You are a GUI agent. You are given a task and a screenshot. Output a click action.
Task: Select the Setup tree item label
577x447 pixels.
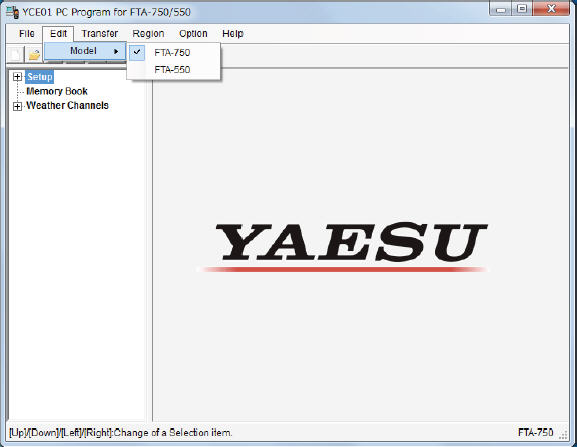[39, 77]
